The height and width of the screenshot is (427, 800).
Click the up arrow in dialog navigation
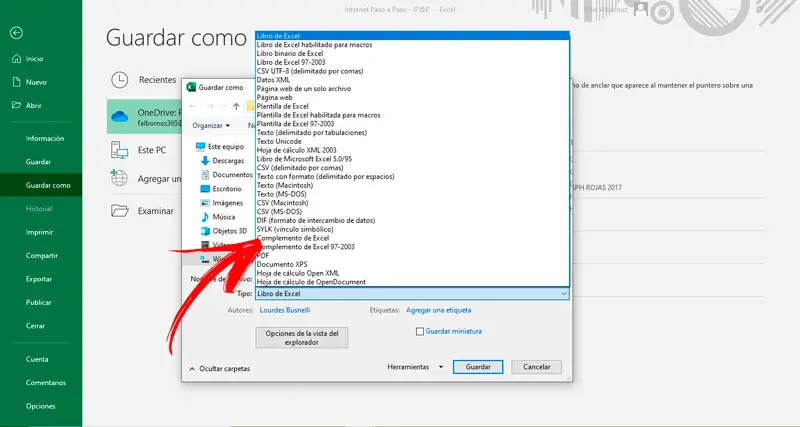236,106
